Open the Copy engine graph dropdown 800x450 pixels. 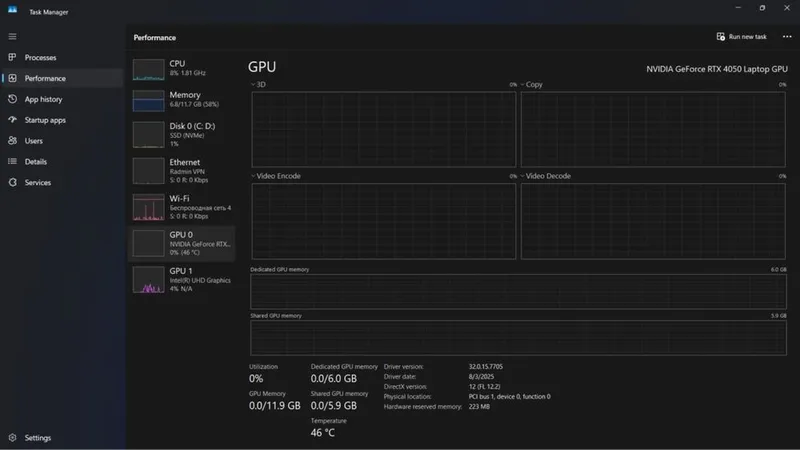coord(532,85)
